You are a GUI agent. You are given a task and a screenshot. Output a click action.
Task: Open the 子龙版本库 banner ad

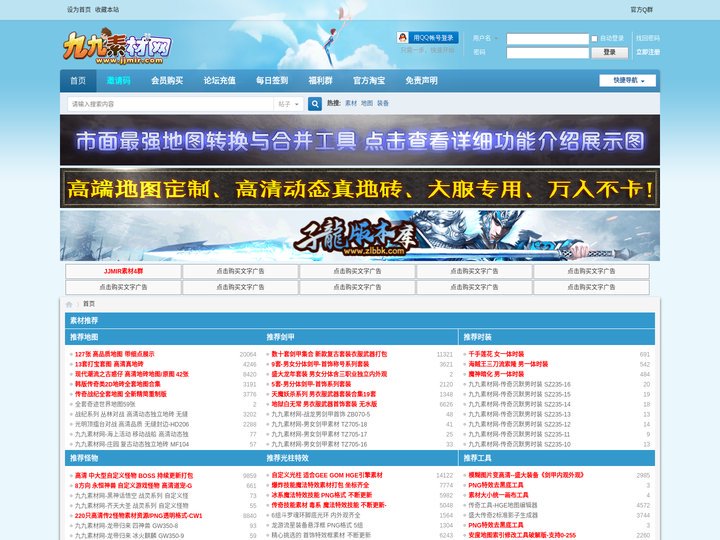(x=360, y=236)
